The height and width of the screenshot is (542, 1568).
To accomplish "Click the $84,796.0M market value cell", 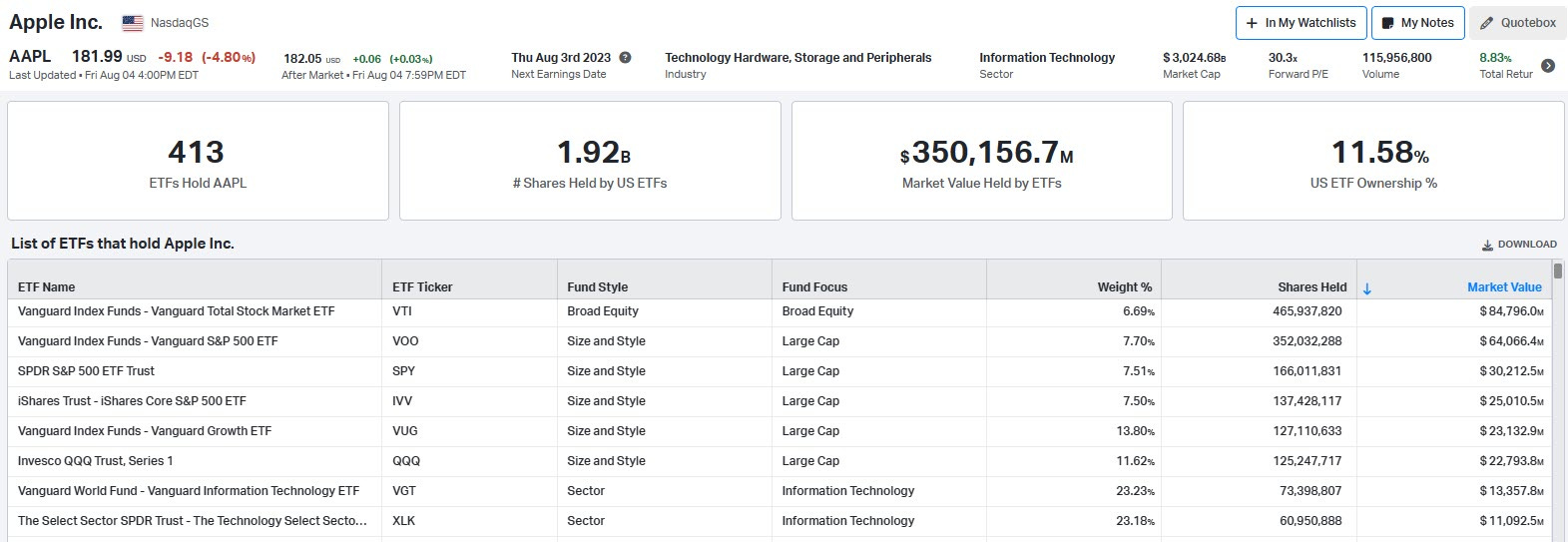I will [1511, 311].
